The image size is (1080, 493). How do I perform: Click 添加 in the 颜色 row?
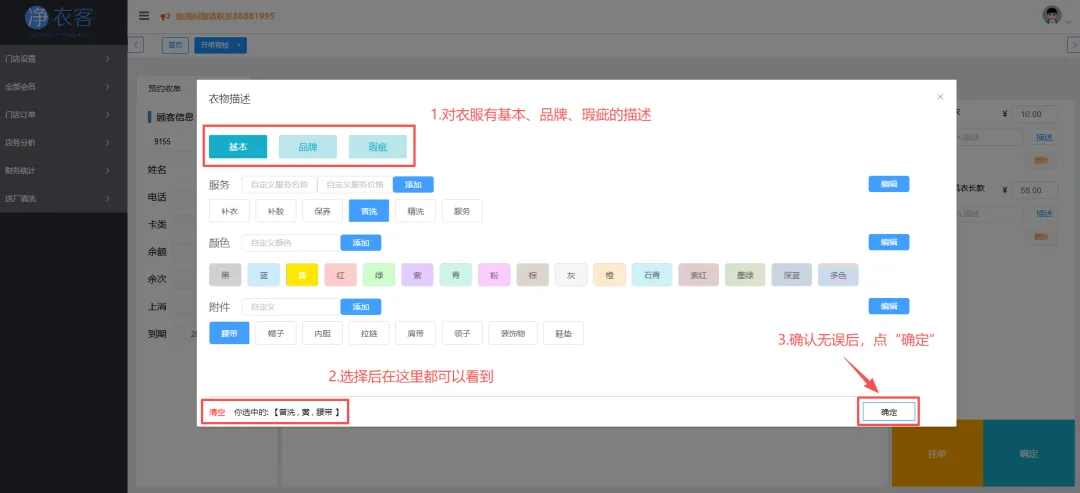361,242
